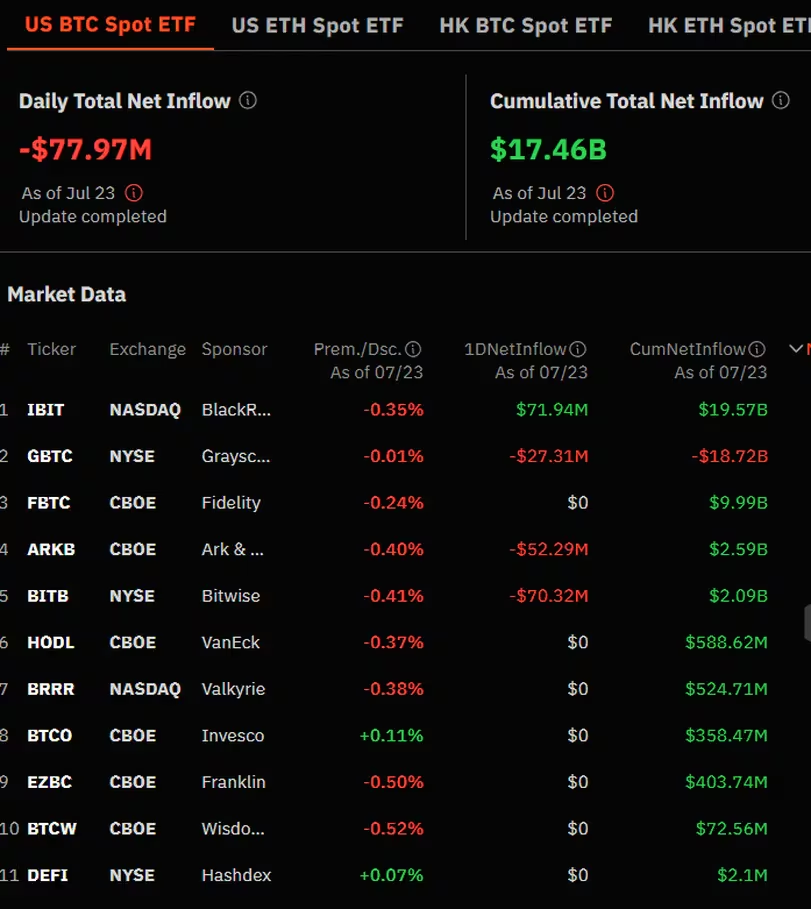The height and width of the screenshot is (909, 811).
Task: Click NASDAQ exchange in IBIT row
Action: point(146,410)
